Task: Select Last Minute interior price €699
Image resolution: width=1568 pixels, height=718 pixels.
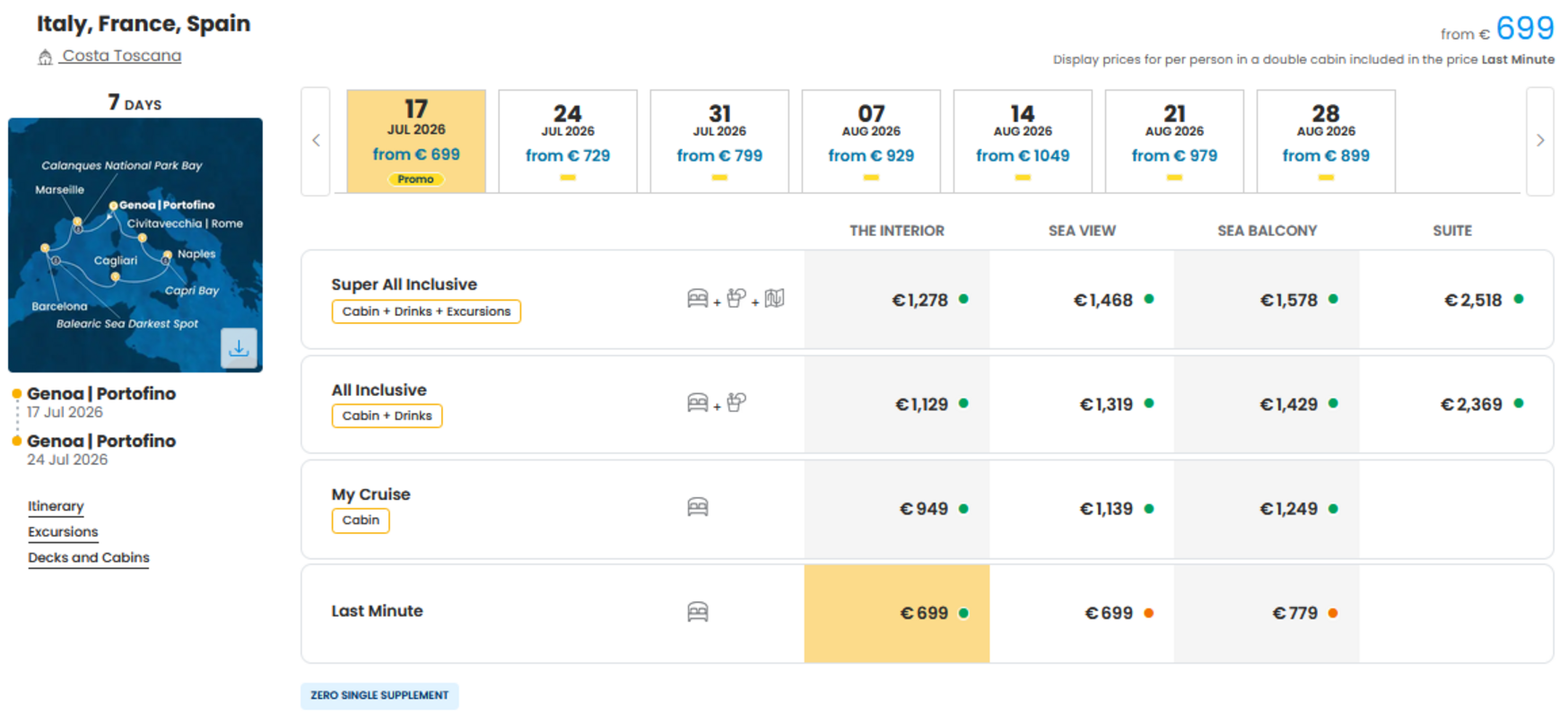Action: [897, 614]
